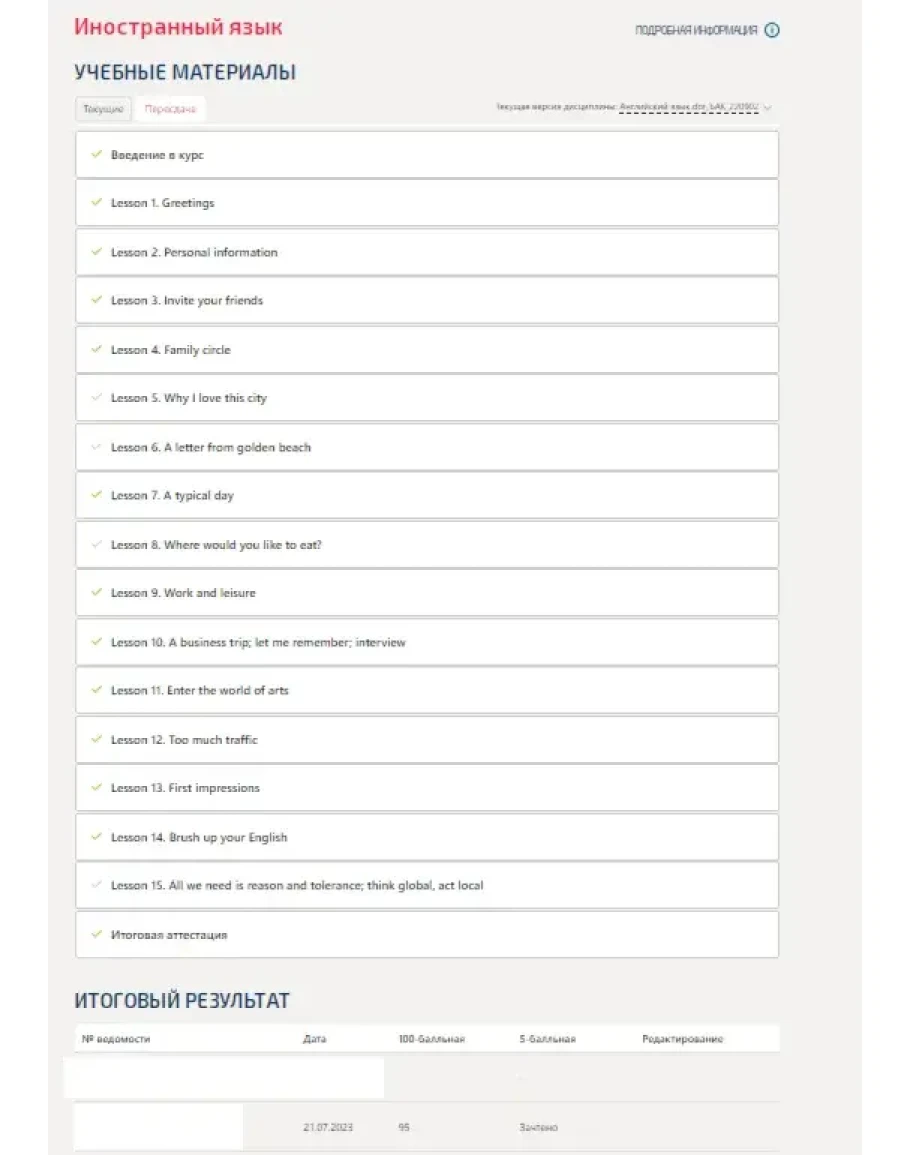Switch to the Текущие tab

point(104,109)
